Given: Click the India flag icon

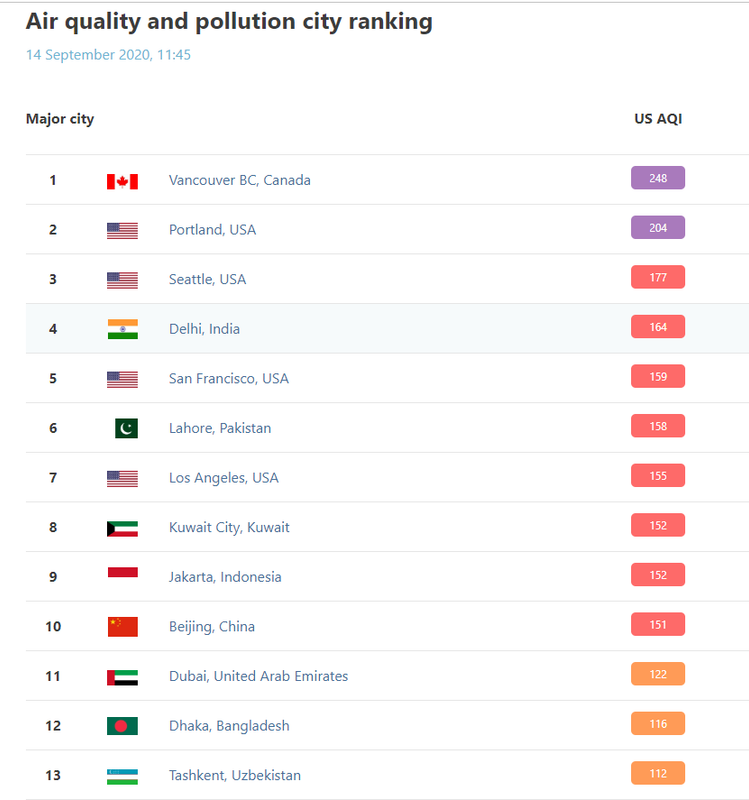Looking at the screenshot, I should coord(122,329).
